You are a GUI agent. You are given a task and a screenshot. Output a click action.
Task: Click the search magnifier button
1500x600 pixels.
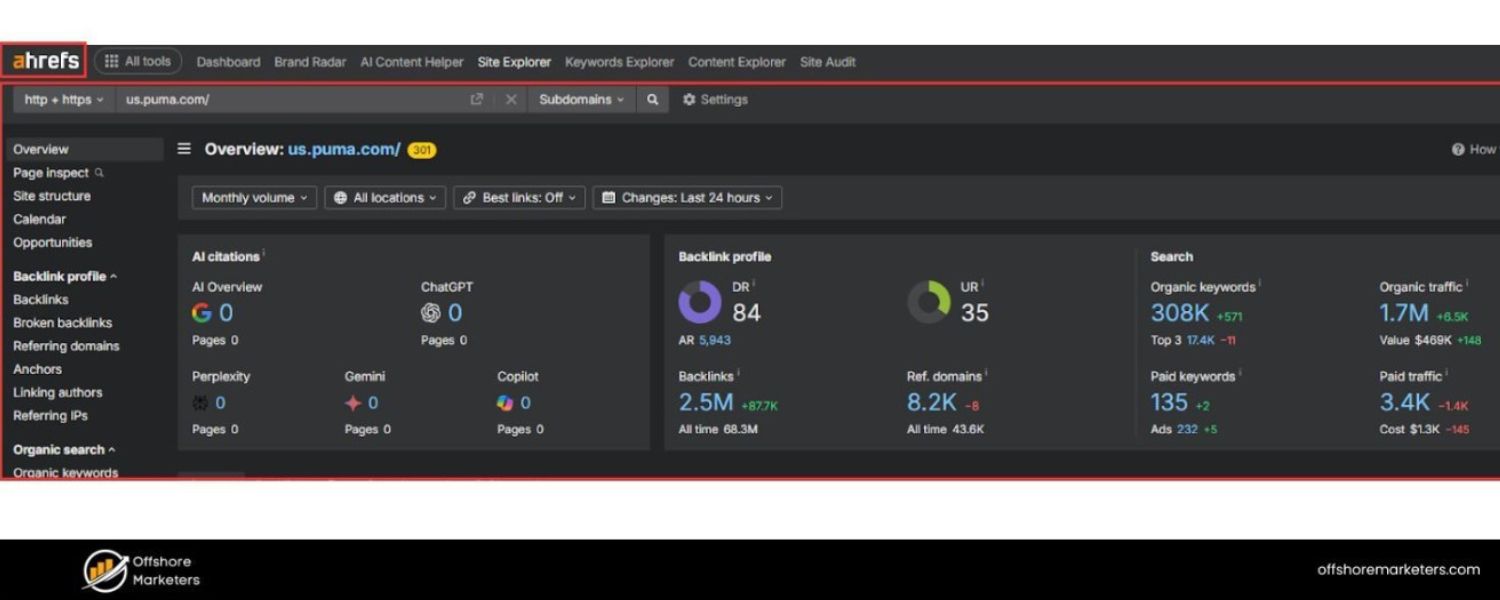[x=652, y=100]
